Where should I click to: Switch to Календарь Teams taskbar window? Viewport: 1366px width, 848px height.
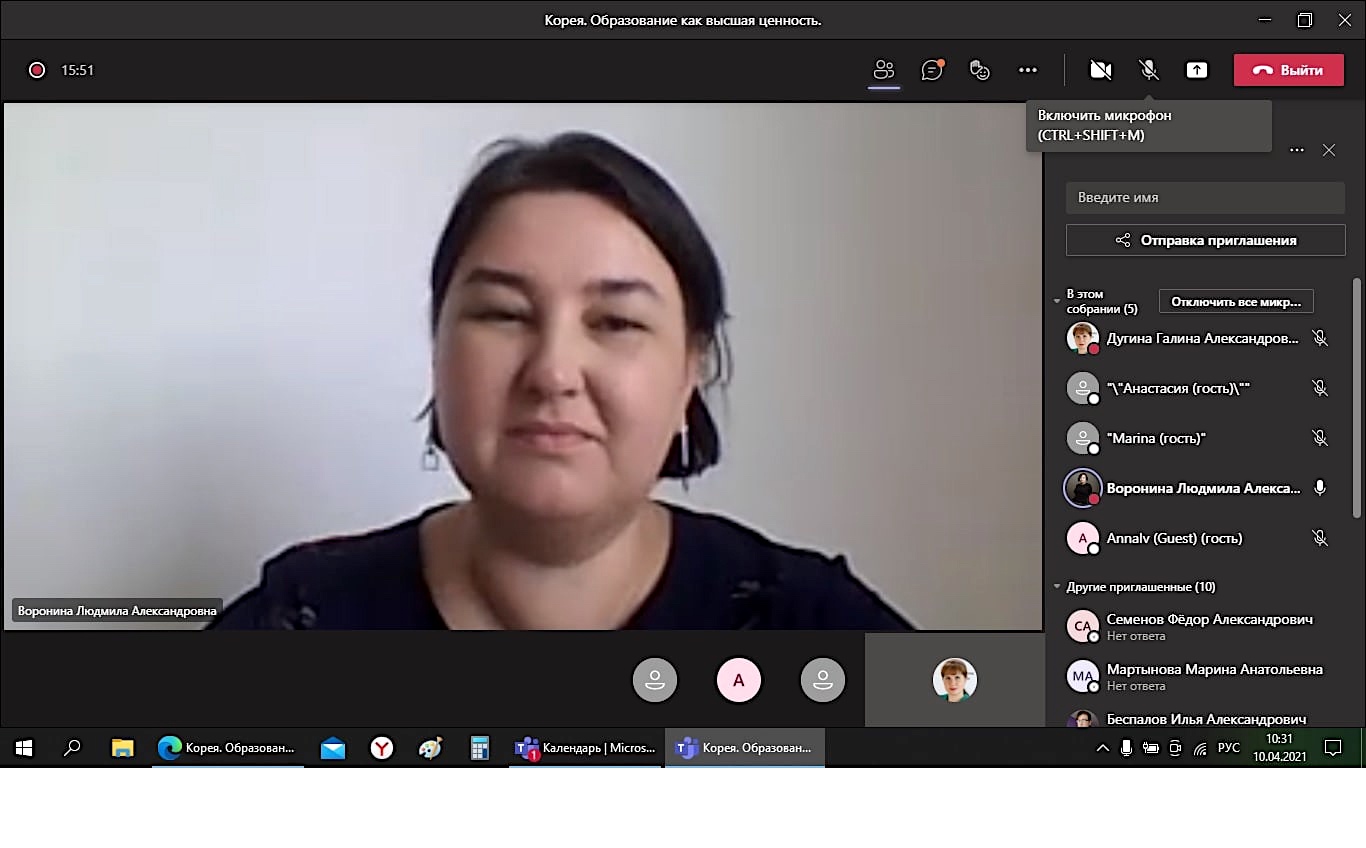click(x=585, y=748)
